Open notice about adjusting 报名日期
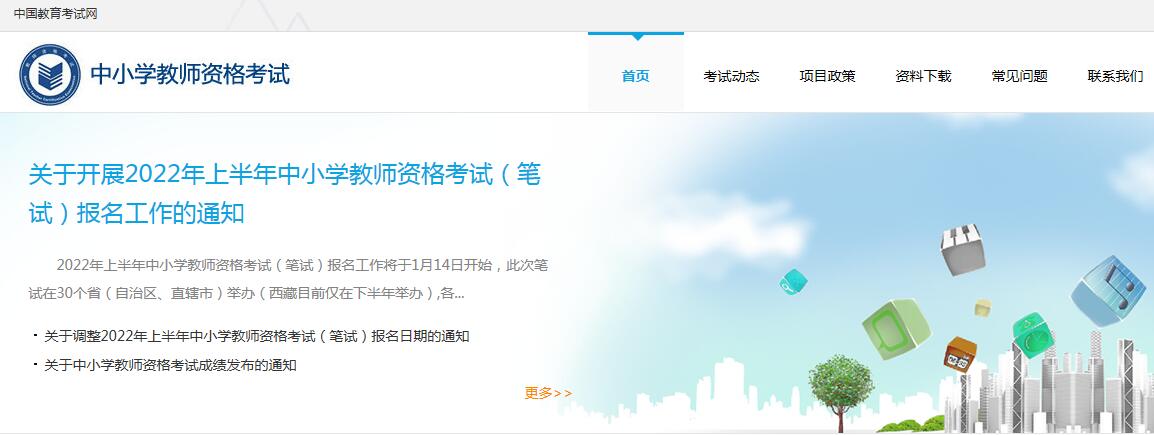The image size is (1154, 435). click(x=257, y=336)
